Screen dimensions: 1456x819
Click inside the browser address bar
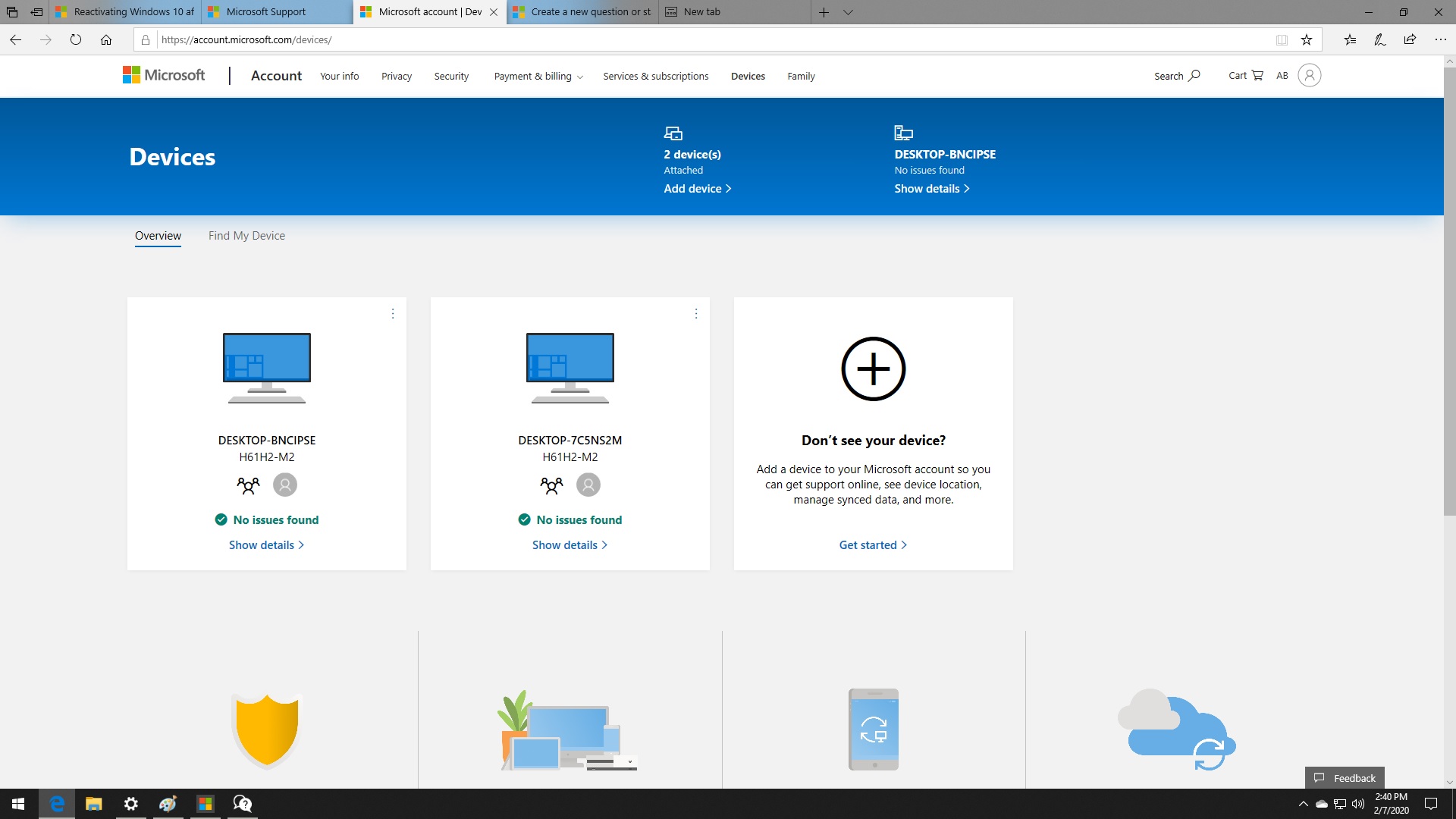pos(455,39)
